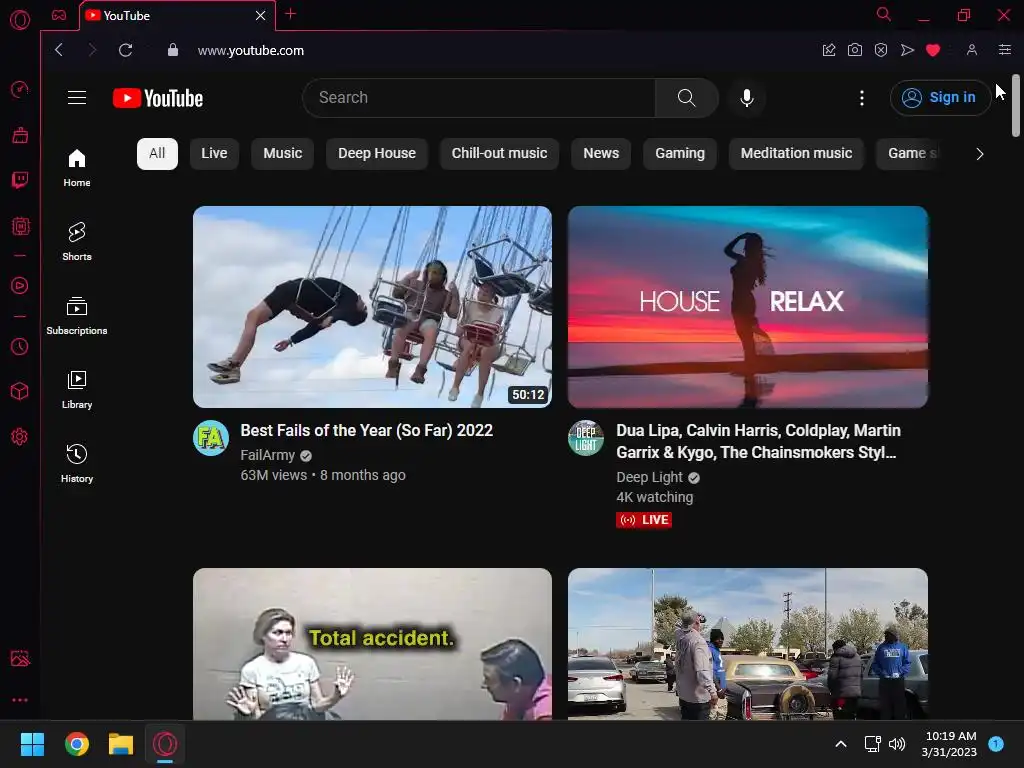Open the chip icon in Opera sidebar
1024x768 pixels.
tap(20, 226)
